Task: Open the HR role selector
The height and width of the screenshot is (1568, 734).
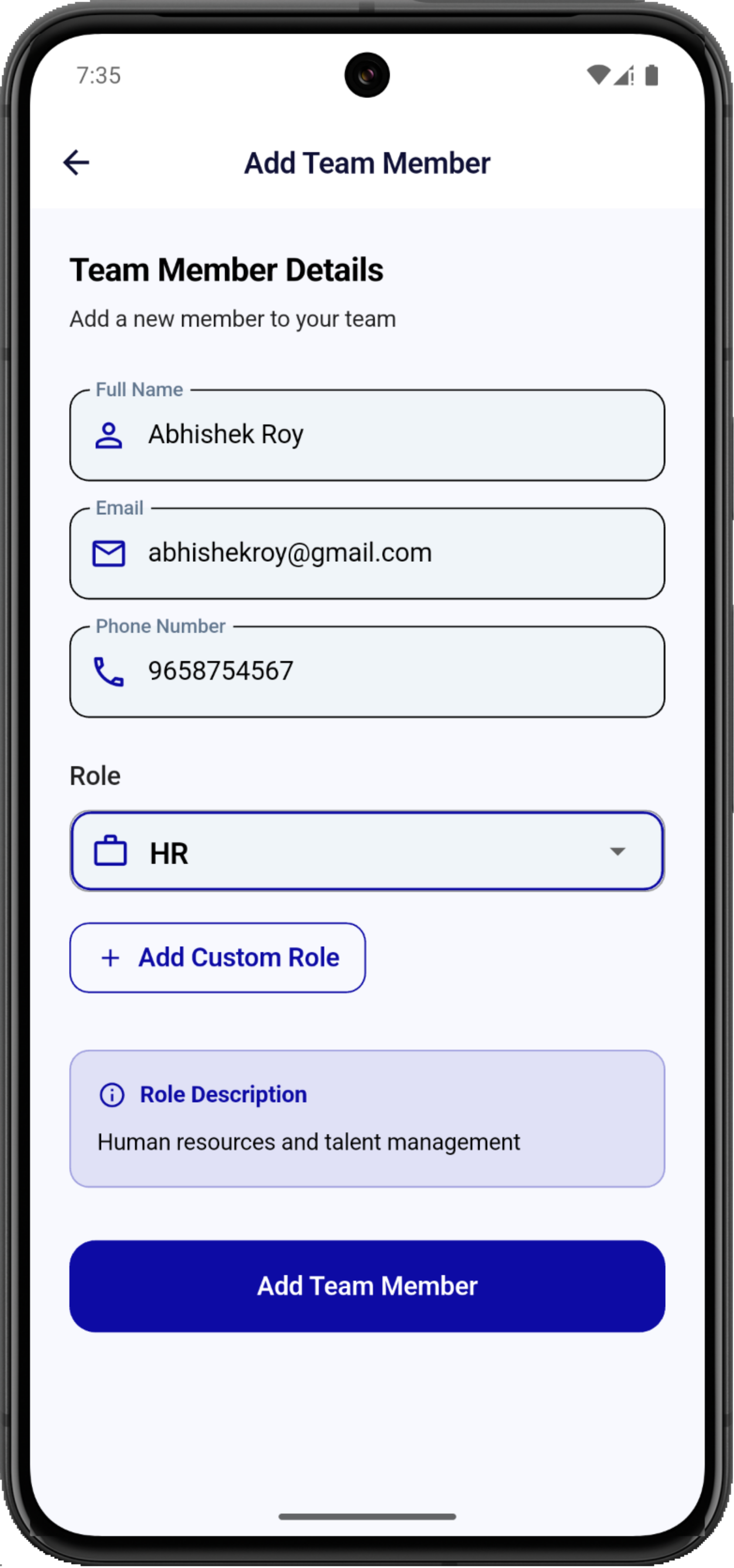Action: click(366, 851)
